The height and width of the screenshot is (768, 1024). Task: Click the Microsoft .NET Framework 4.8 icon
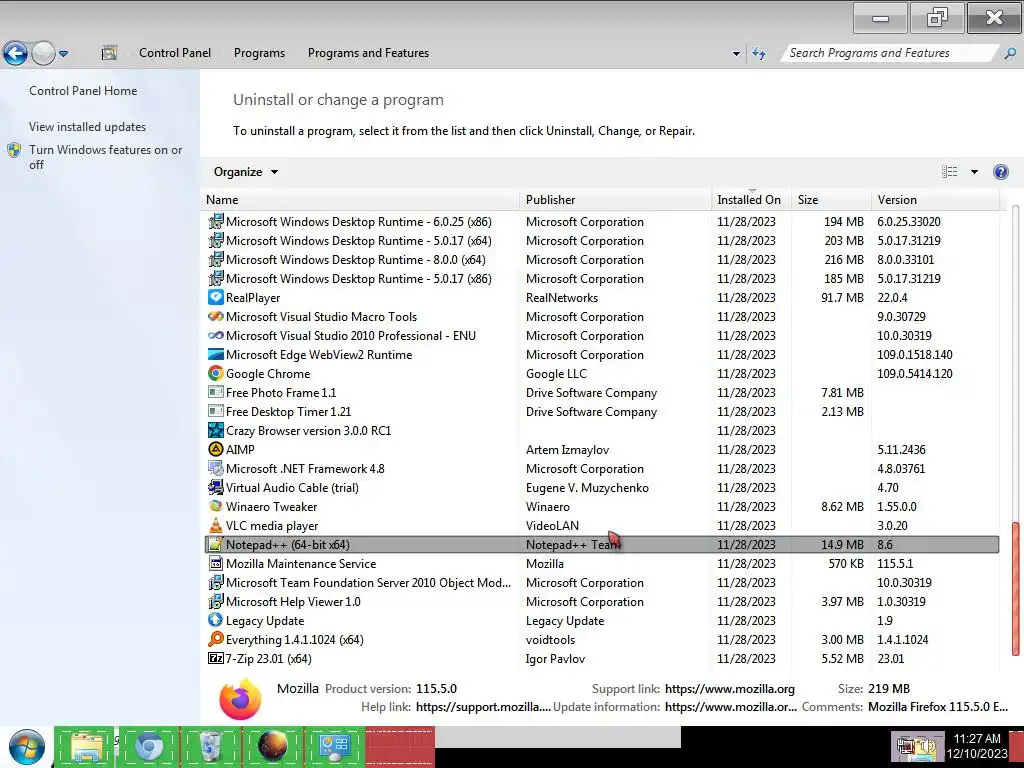click(216, 468)
